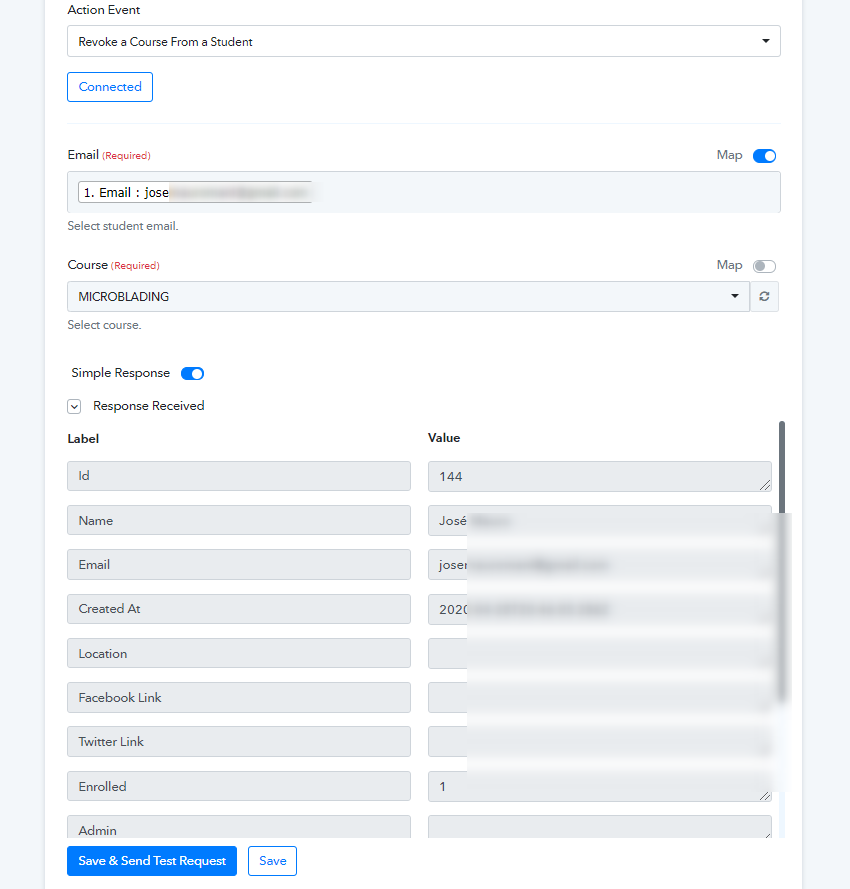Screen dimensions: 850x889
Task: Enable the Course Map toggle
Action: pyautogui.click(x=764, y=266)
